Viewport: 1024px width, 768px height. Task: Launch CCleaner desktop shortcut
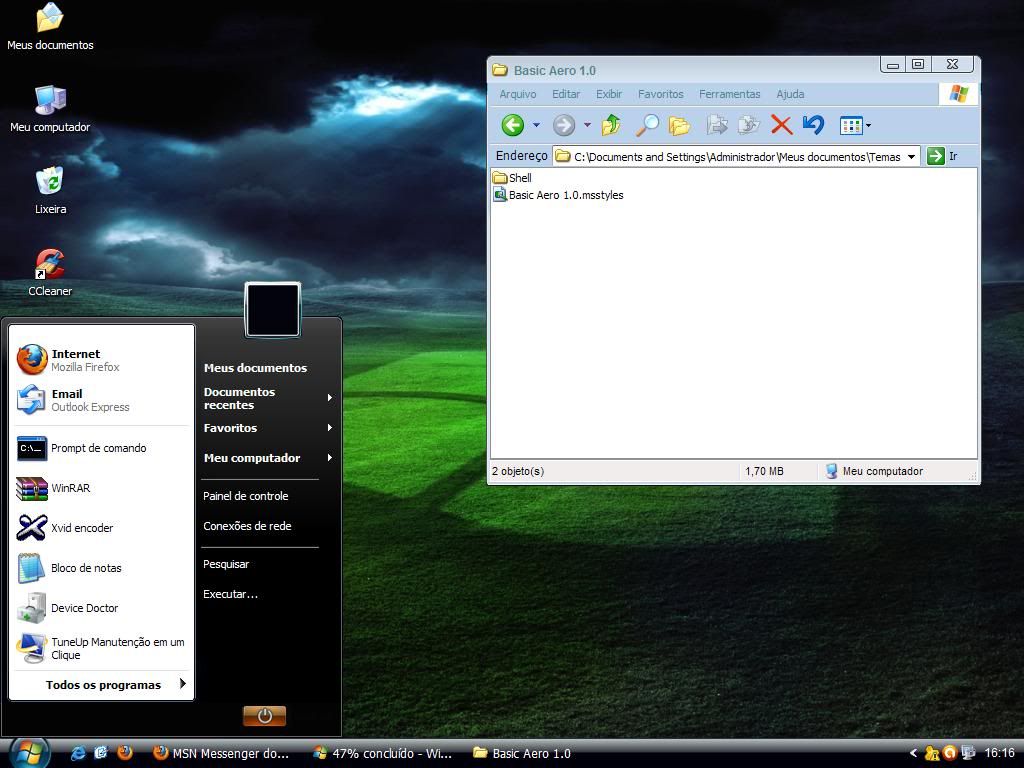click(x=49, y=270)
